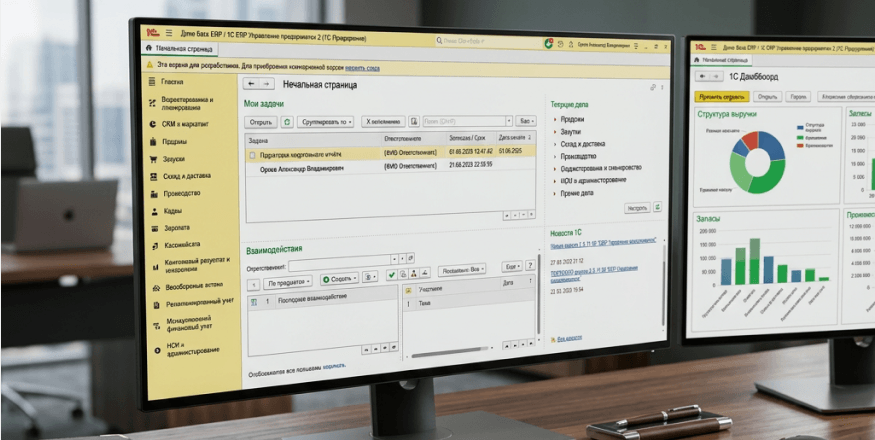The height and width of the screenshot is (440, 875).
Task: Click the open-form icon beside responsible field
Action: [x=410, y=258]
